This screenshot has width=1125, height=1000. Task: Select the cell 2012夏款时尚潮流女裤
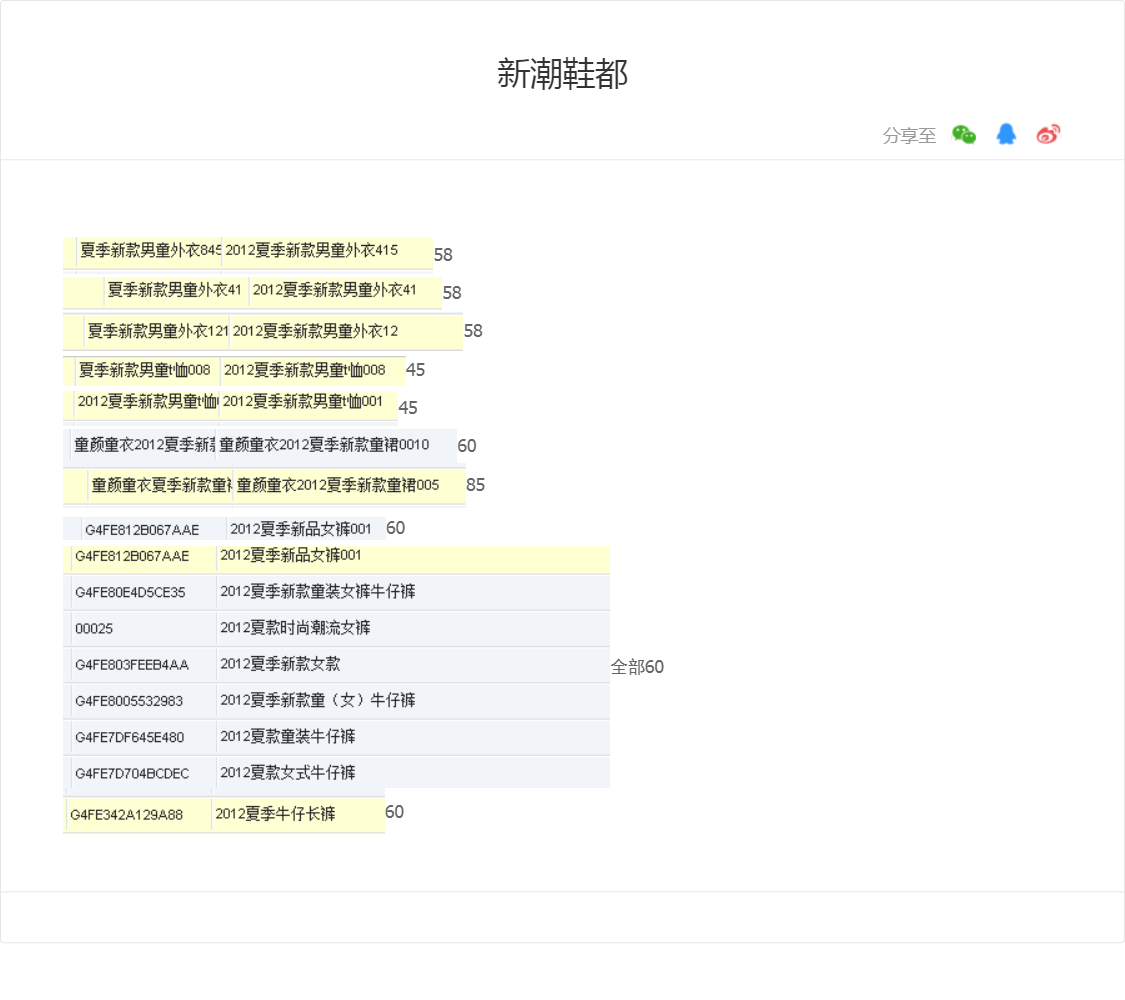pos(296,628)
